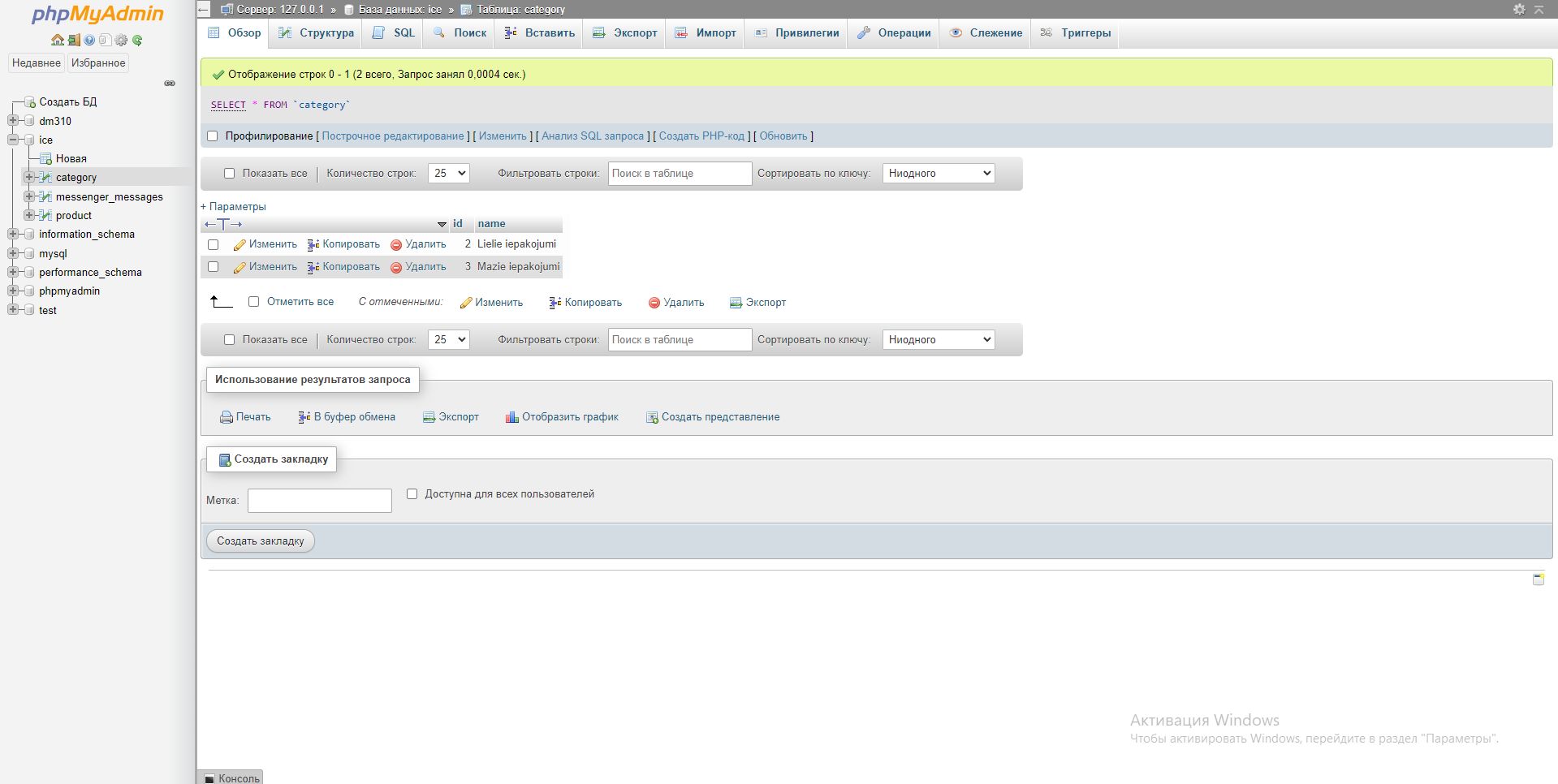The height and width of the screenshot is (784, 1558).
Task: Expand the mysql database tree node
Action: pos(12,253)
